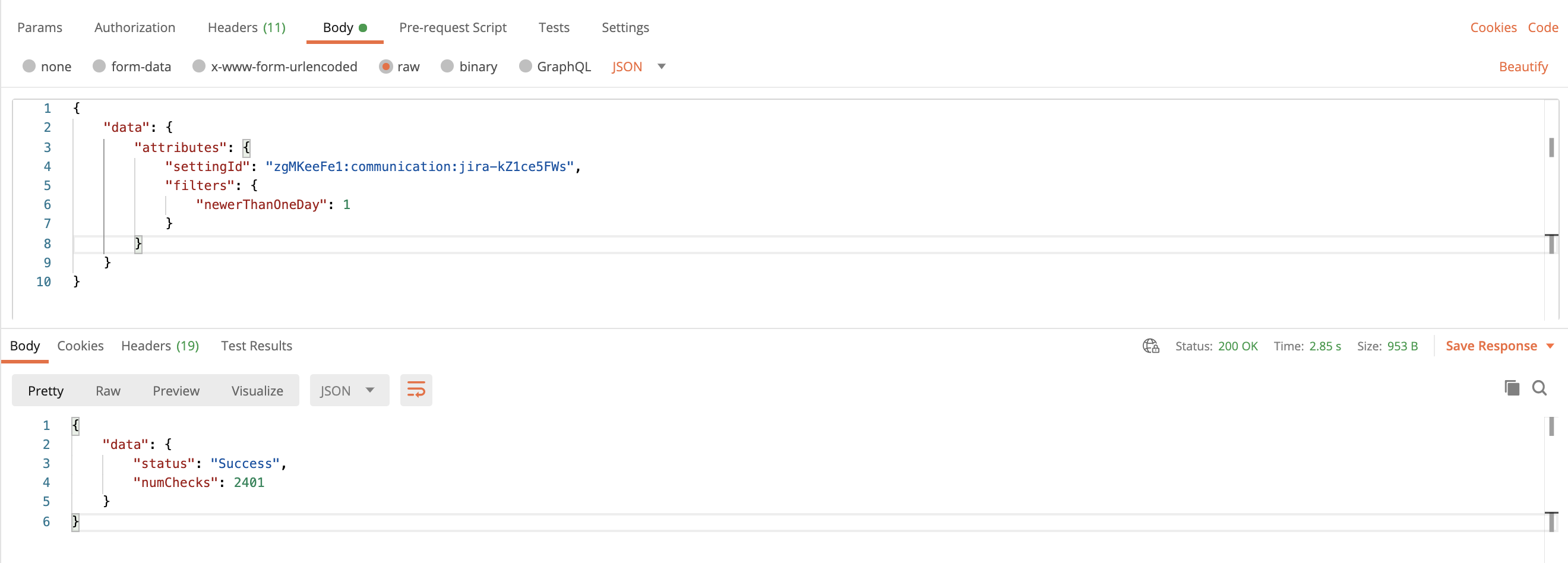Switch response view to Raw

(108, 391)
